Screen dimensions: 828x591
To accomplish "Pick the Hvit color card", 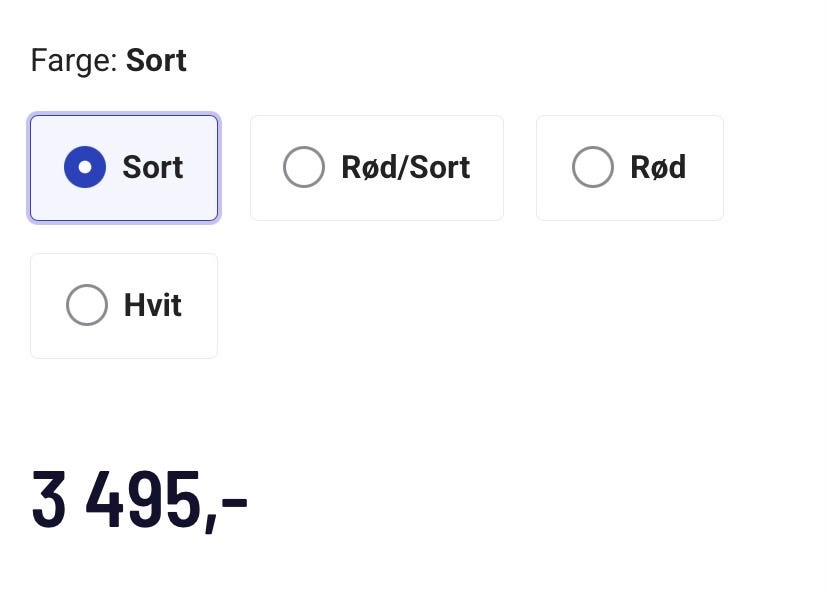I will coord(124,306).
